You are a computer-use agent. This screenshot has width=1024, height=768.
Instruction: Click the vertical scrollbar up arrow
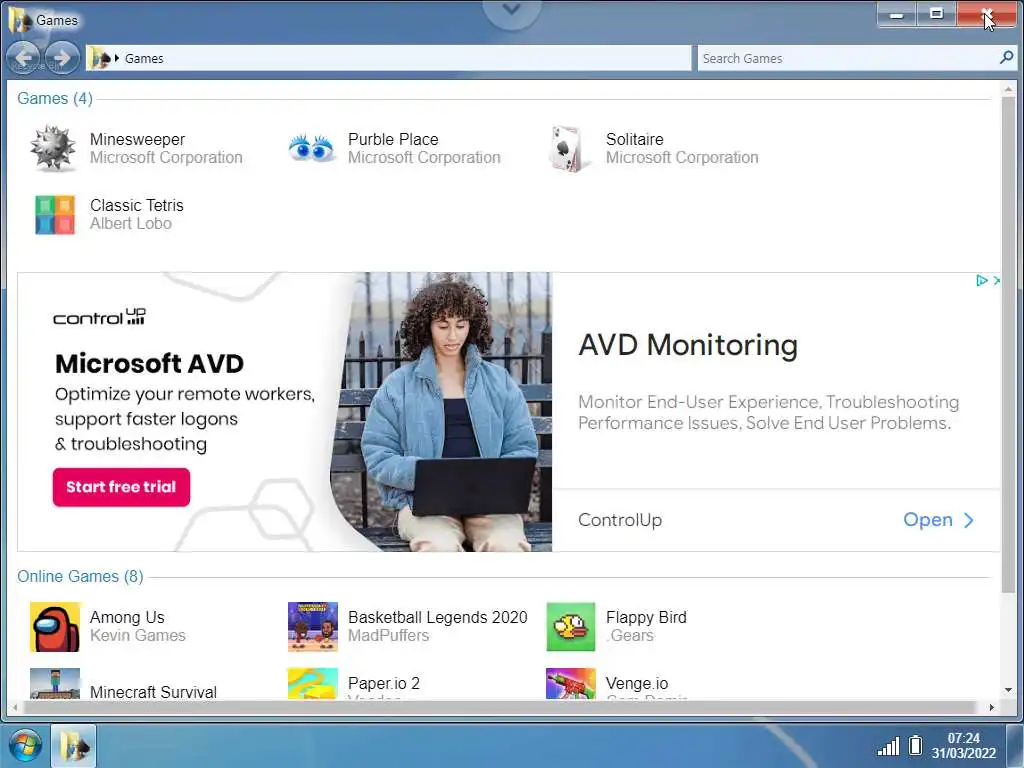[x=1008, y=88]
